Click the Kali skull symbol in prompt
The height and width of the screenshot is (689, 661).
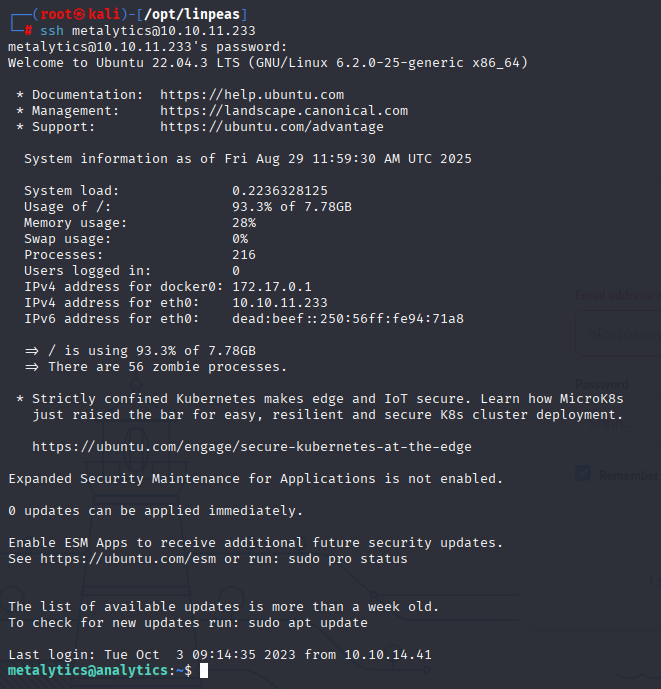(80, 15)
